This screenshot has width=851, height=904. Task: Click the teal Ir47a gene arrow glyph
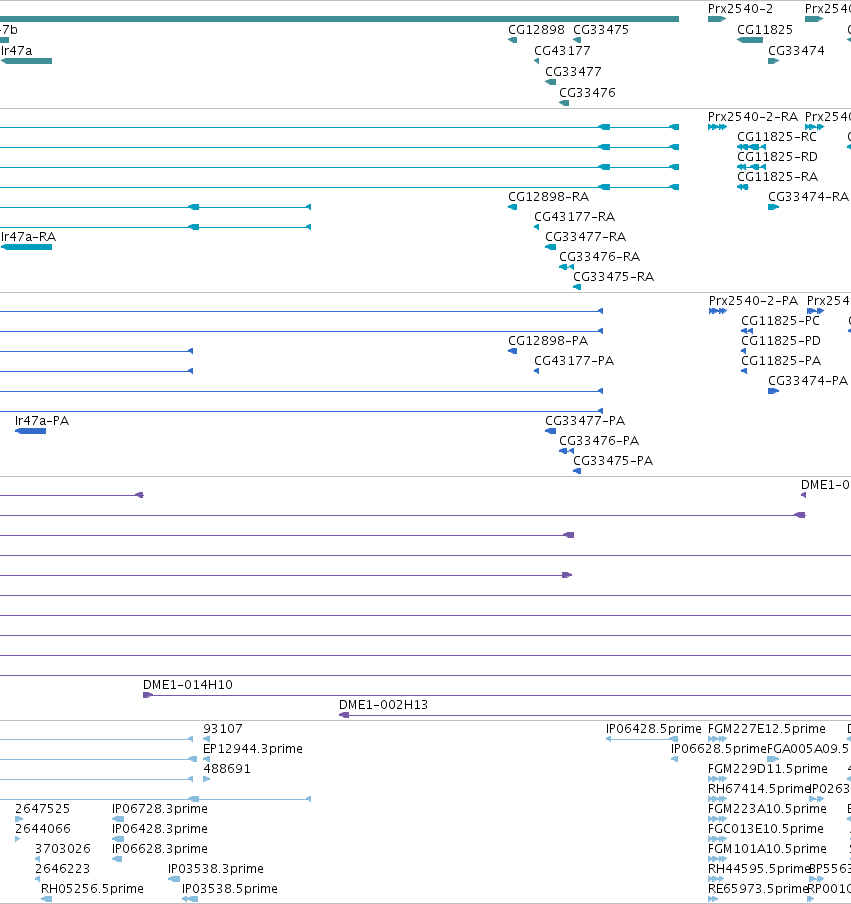(27, 61)
